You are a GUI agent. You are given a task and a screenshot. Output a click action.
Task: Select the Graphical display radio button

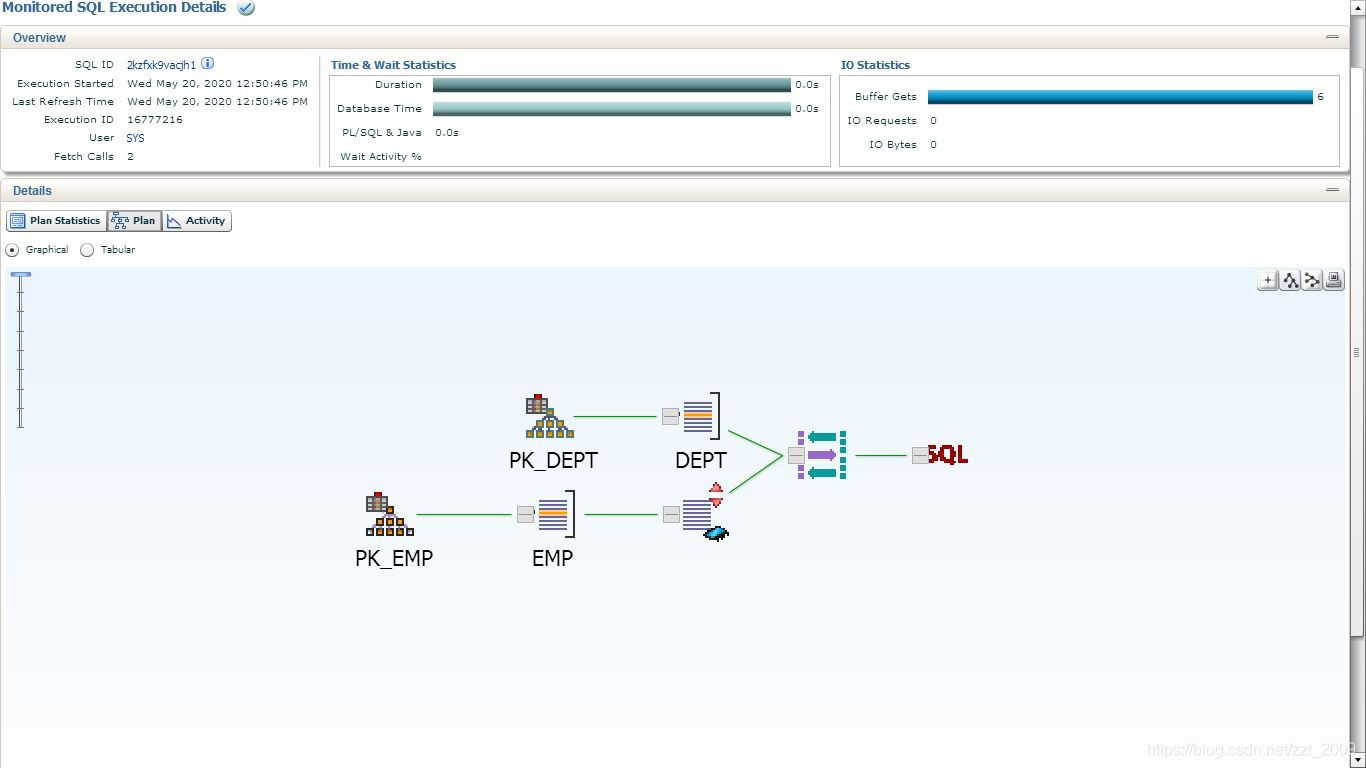[11, 250]
